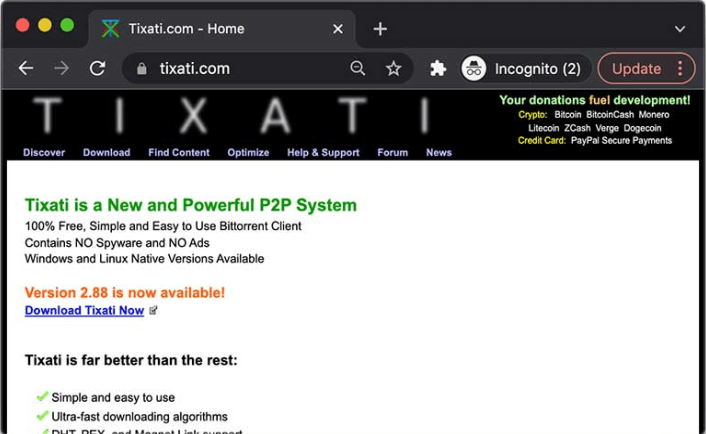Screen dimensions: 706x434
Task: Click the green checkmark beside 'Ultra-fast downloading algorithms'
Action: 42,416
